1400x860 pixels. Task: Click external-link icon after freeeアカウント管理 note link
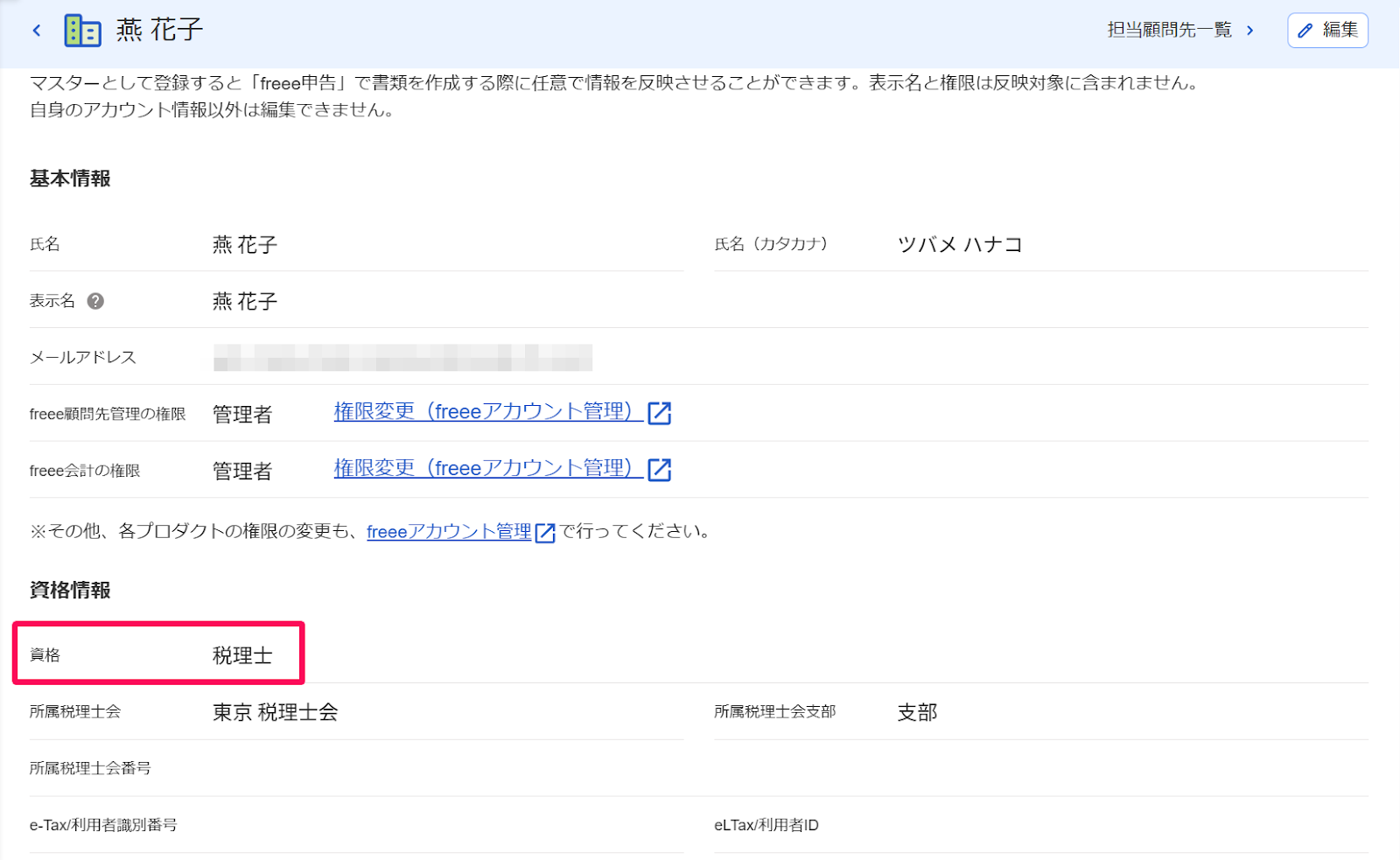544,533
